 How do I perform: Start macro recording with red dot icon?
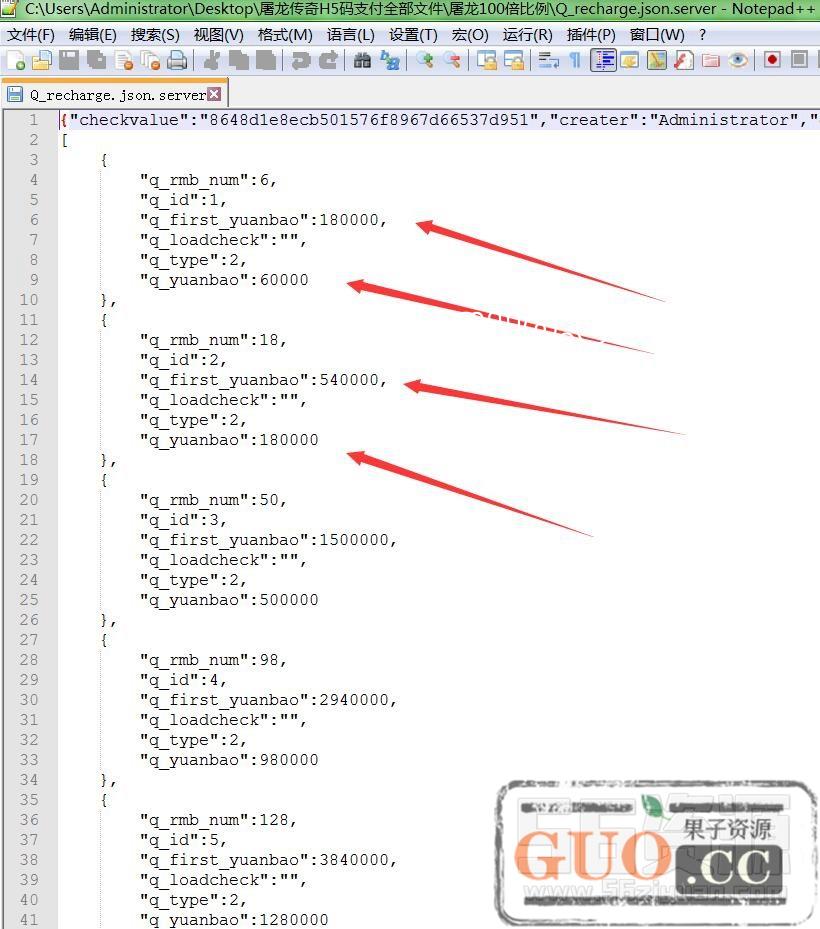[772, 60]
